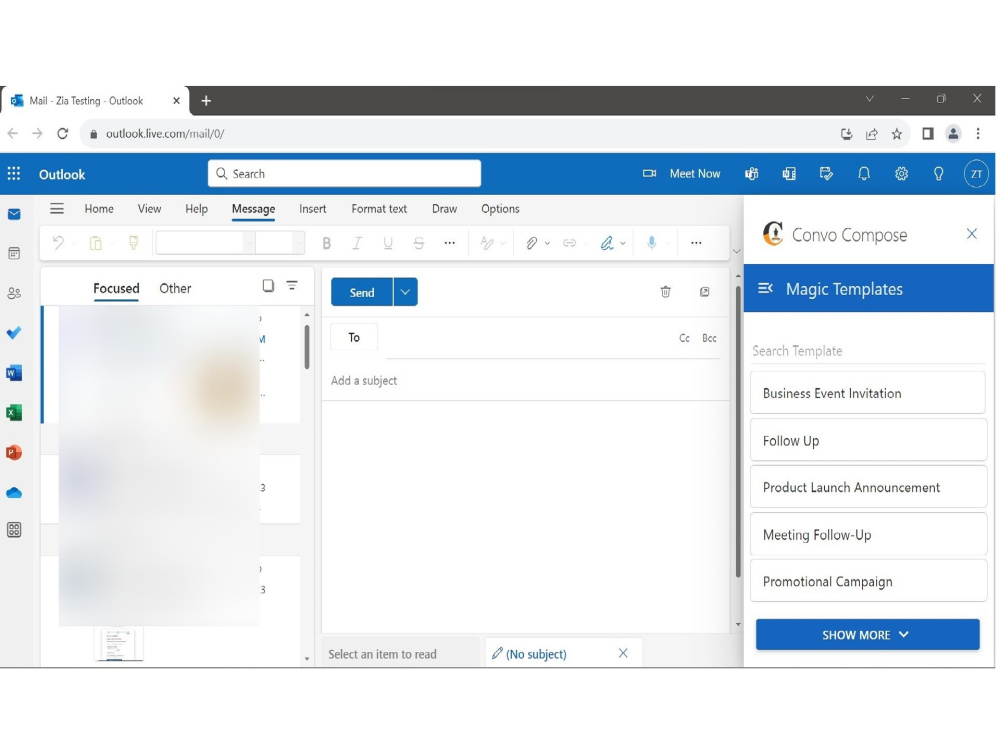Select the Promotional Campaign template
Viewport: 1000px width, 750px height.
pyautogui.click(x=868, y=582)
